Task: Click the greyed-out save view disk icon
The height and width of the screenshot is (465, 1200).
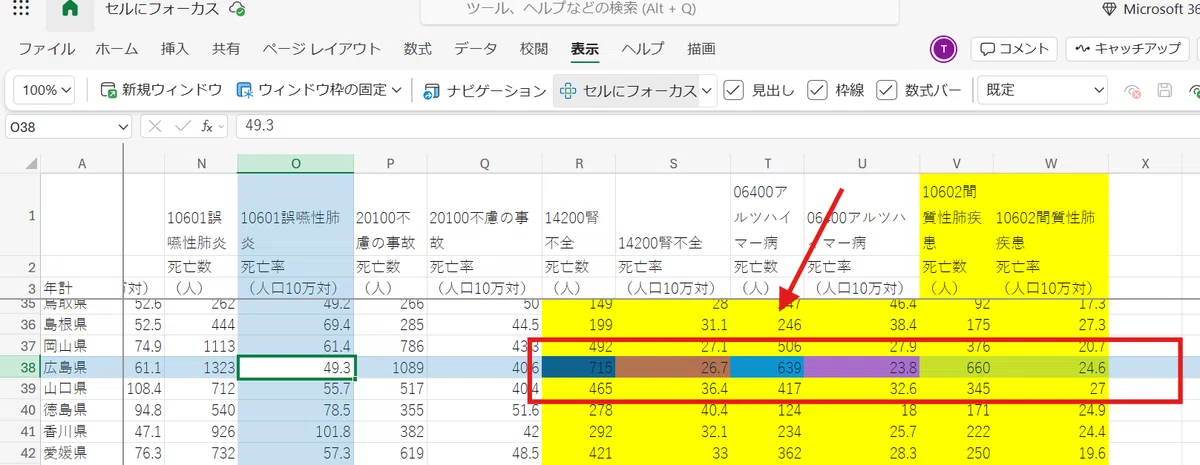Action: pyautogui.click(x=1164, y=90)
